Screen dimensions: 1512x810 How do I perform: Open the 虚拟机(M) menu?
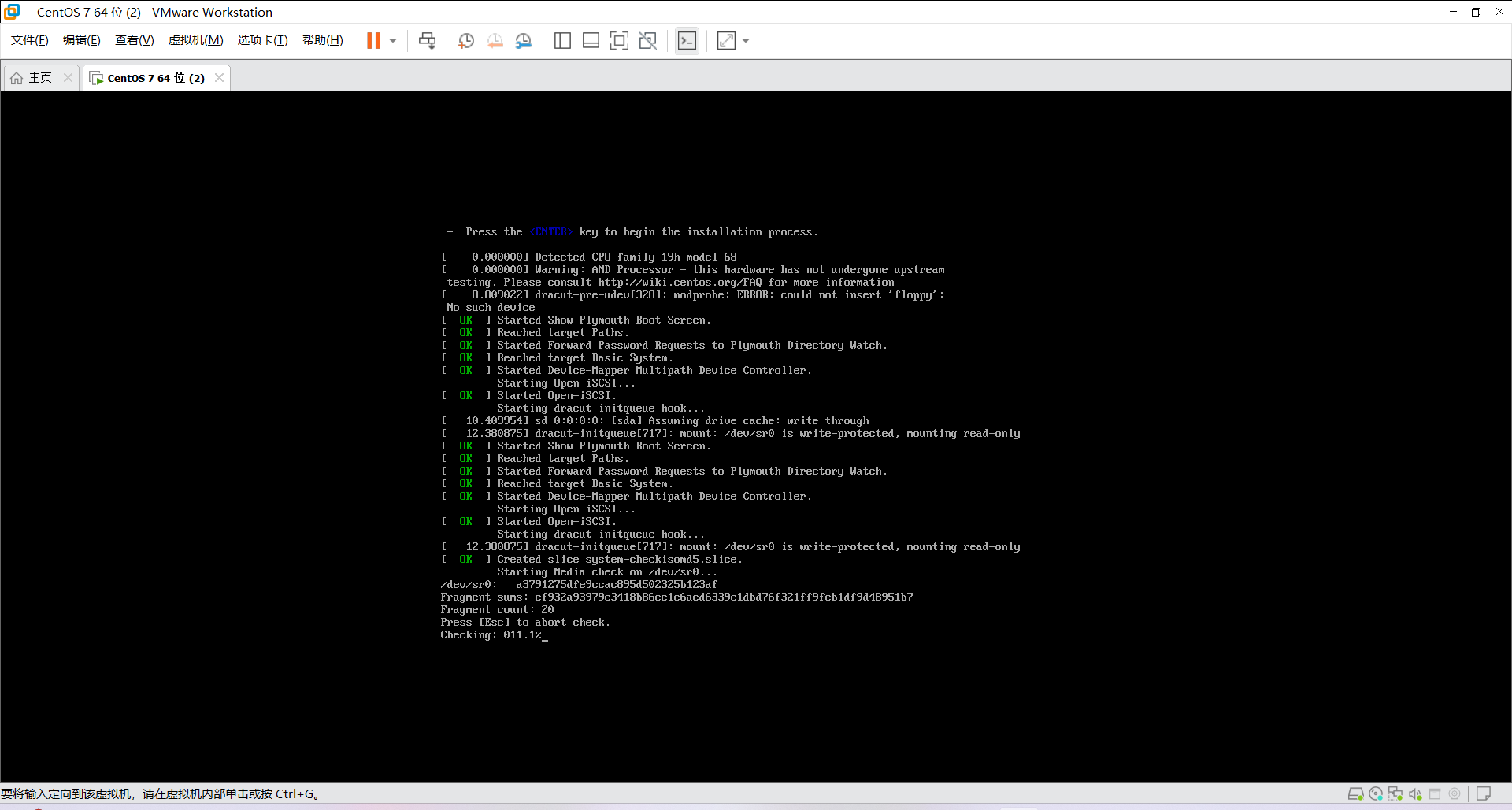196,40
